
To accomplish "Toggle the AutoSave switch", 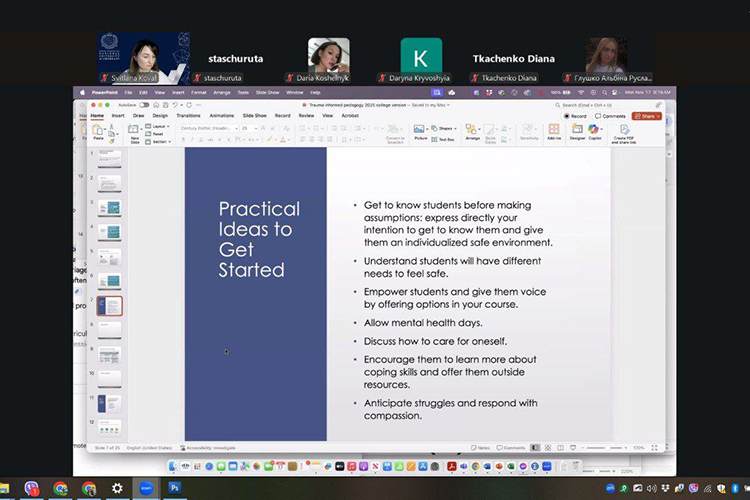I will pos(144,104).
